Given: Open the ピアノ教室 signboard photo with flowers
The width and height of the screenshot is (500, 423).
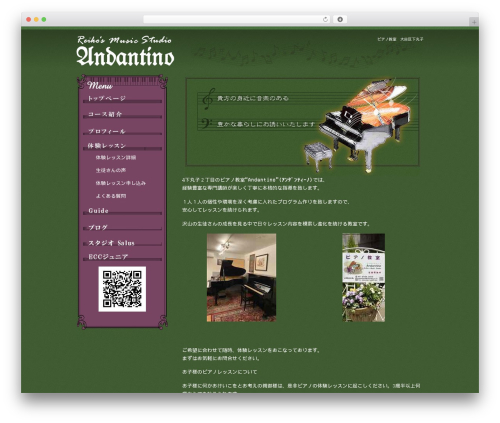Looking at the screenshot, I should click(364, 277).
